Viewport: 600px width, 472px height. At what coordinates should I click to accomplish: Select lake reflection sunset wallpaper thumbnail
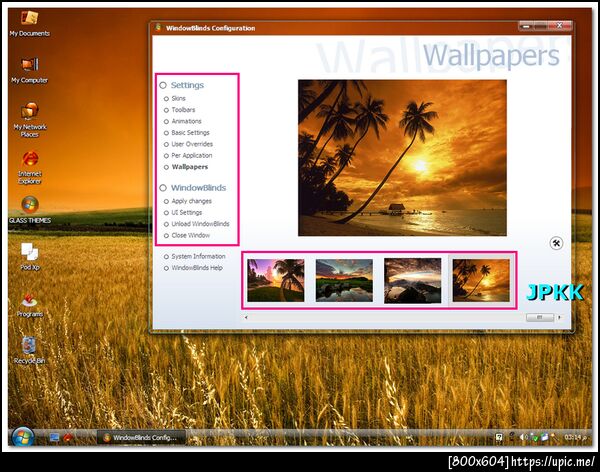(x=344, y=281)
